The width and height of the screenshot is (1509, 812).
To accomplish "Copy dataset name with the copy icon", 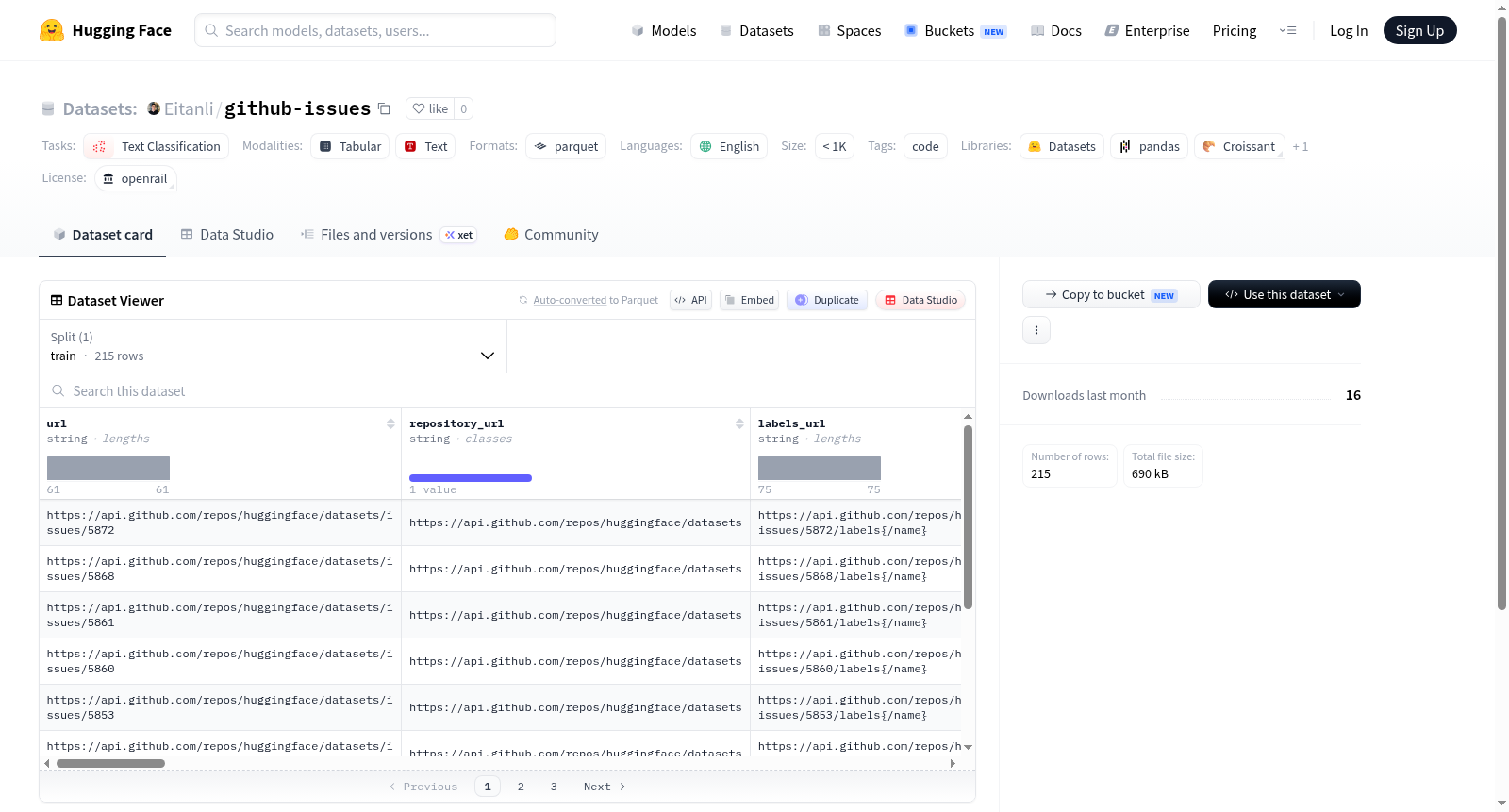I will point(384,108).
